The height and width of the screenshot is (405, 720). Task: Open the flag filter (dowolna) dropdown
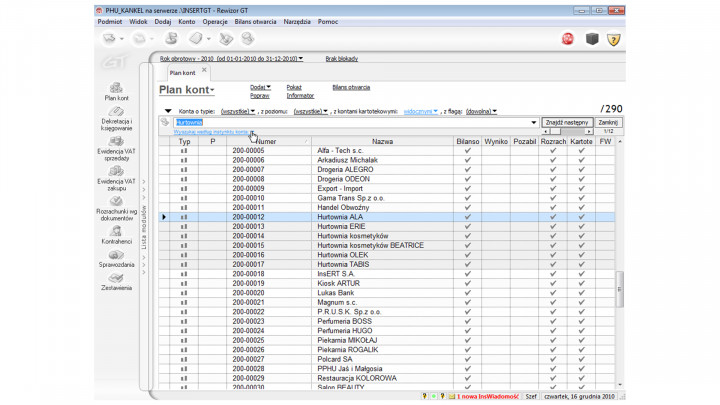click(479, 112)
